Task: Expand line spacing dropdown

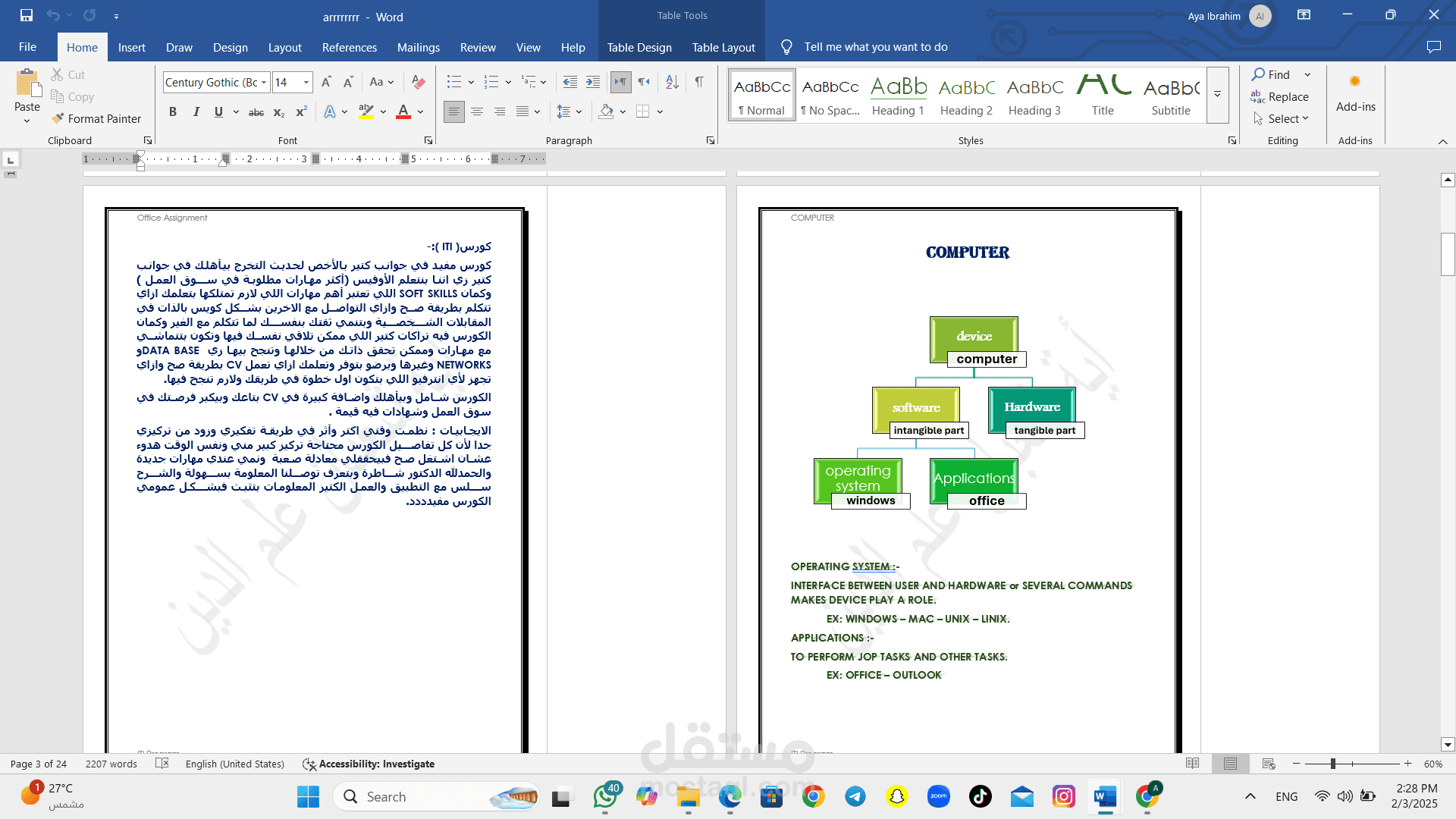Action: click(x=579, y=112)
